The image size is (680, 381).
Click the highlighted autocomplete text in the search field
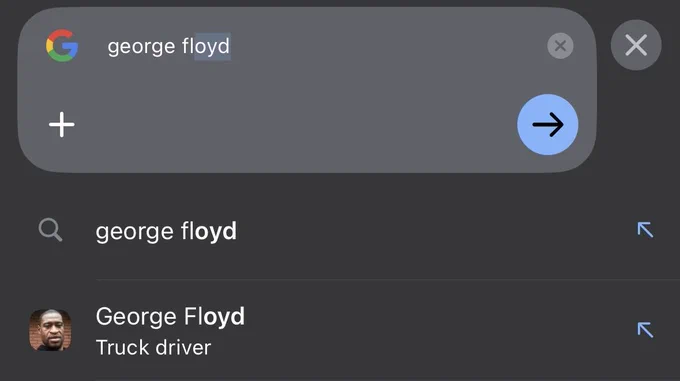[212, 46]
